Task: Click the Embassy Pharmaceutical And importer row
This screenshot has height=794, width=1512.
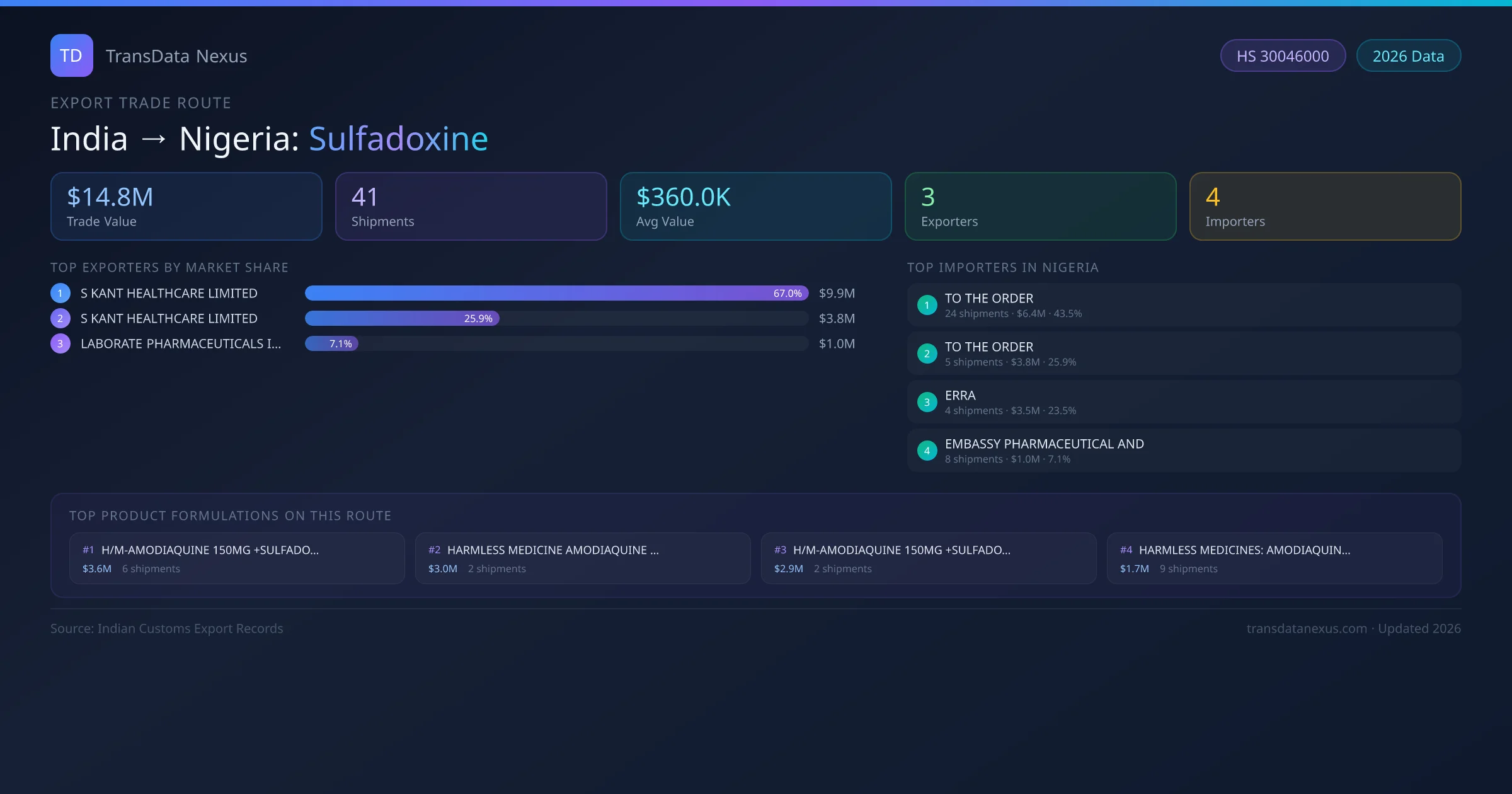Action: (1183, 451)
